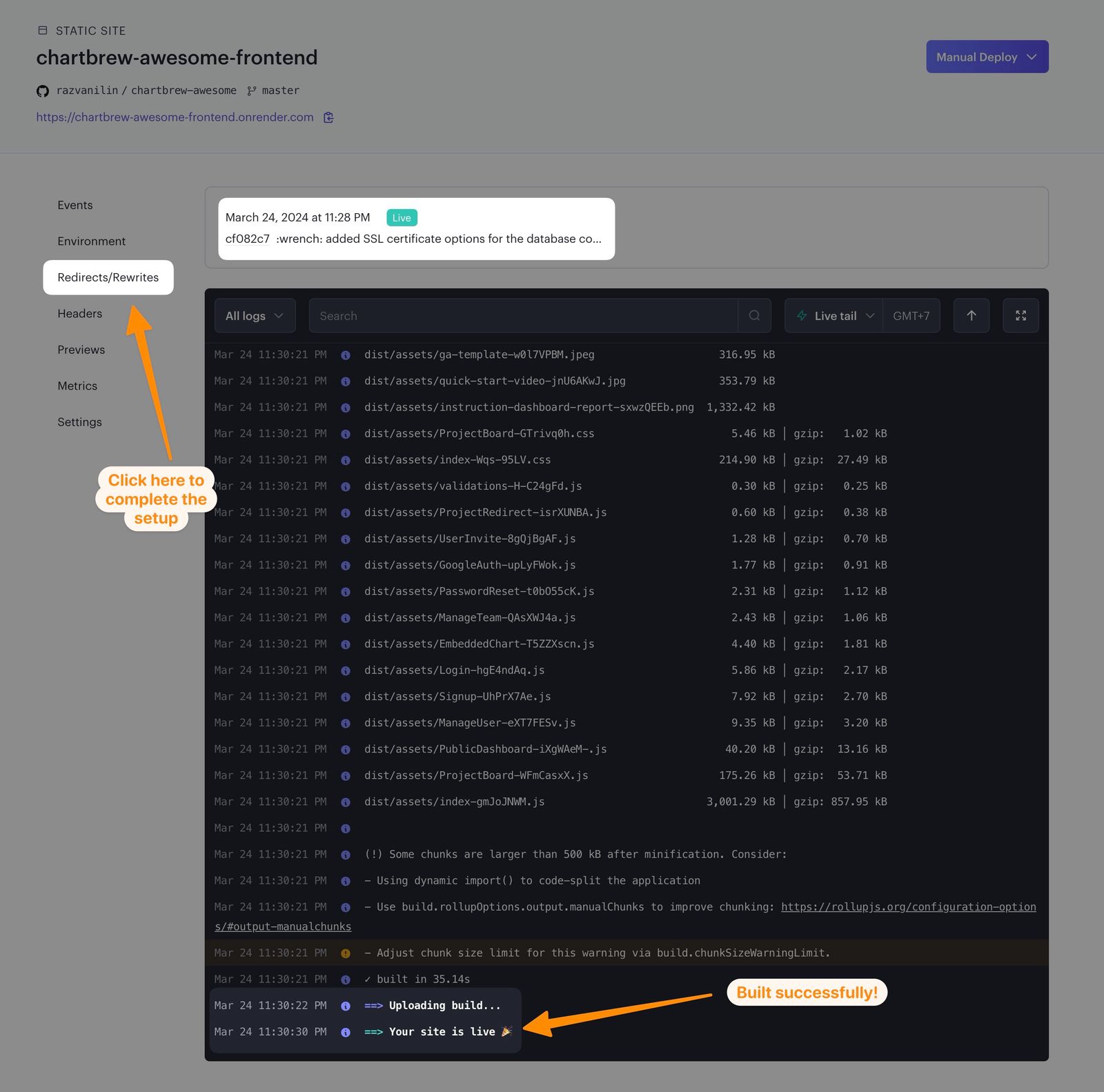Screen dimensions: 1104x1092
Task: Expand logs to fullscreen via expand icon
Action: pyautogui.click(x=1021, y=315)
